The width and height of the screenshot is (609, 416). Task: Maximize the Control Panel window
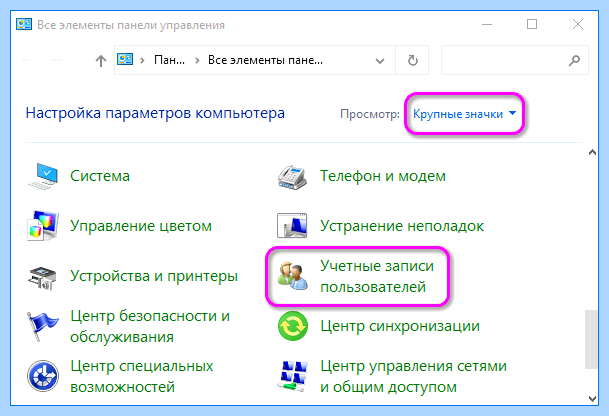(532, 24)
